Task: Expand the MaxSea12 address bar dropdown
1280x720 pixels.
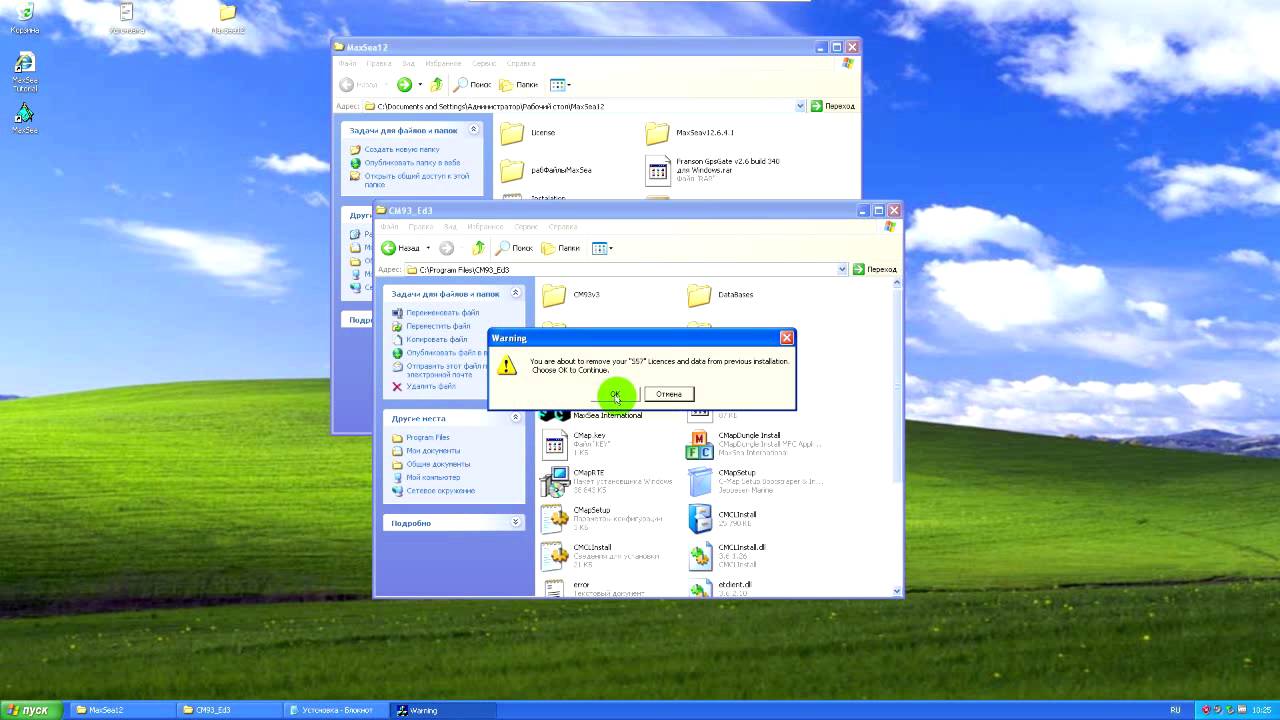Action: pos(801,106)
